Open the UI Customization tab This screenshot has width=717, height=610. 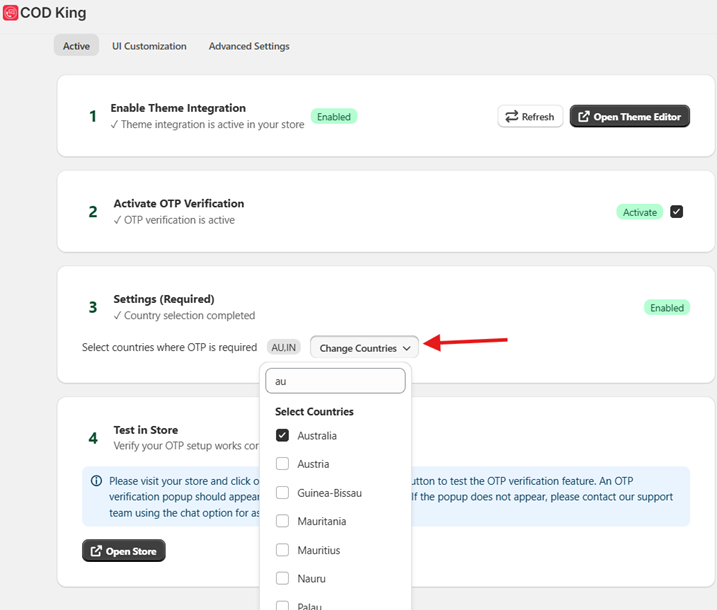(x=149, y=46)
